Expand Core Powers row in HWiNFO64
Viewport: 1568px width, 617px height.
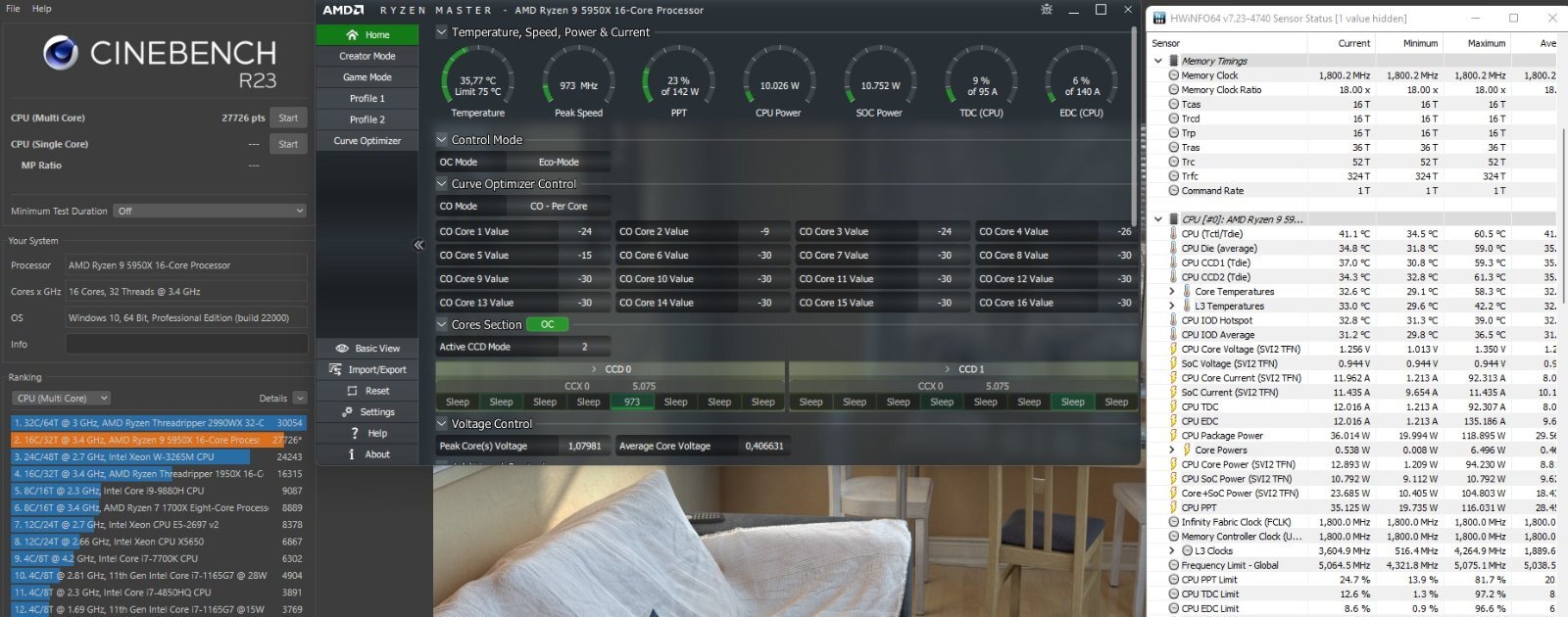(x=1172, y=451)
